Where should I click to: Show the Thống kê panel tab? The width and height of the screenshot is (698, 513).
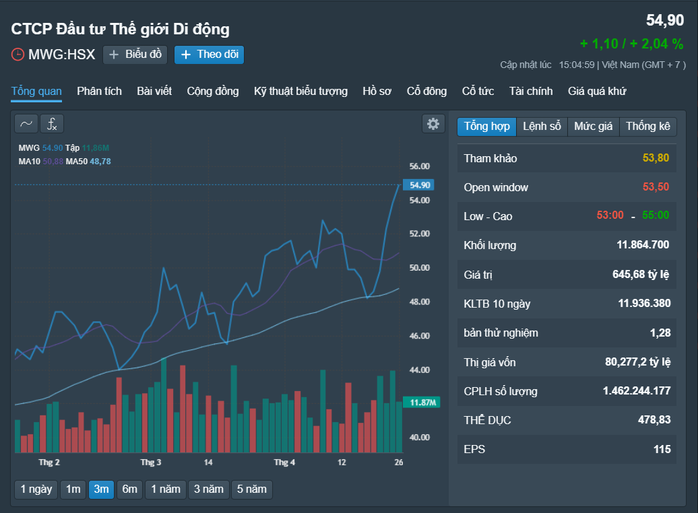[648, 126]
